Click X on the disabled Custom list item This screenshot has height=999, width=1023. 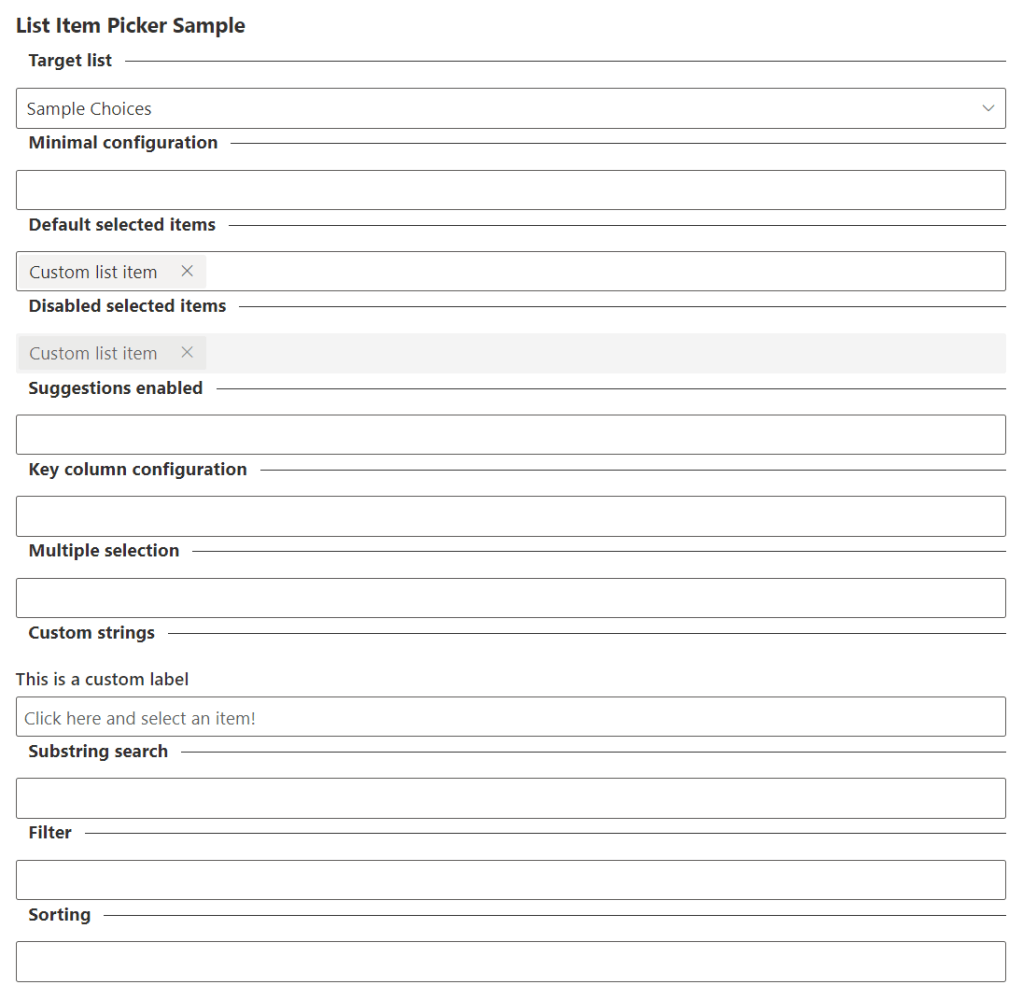(x=187, y=353)
